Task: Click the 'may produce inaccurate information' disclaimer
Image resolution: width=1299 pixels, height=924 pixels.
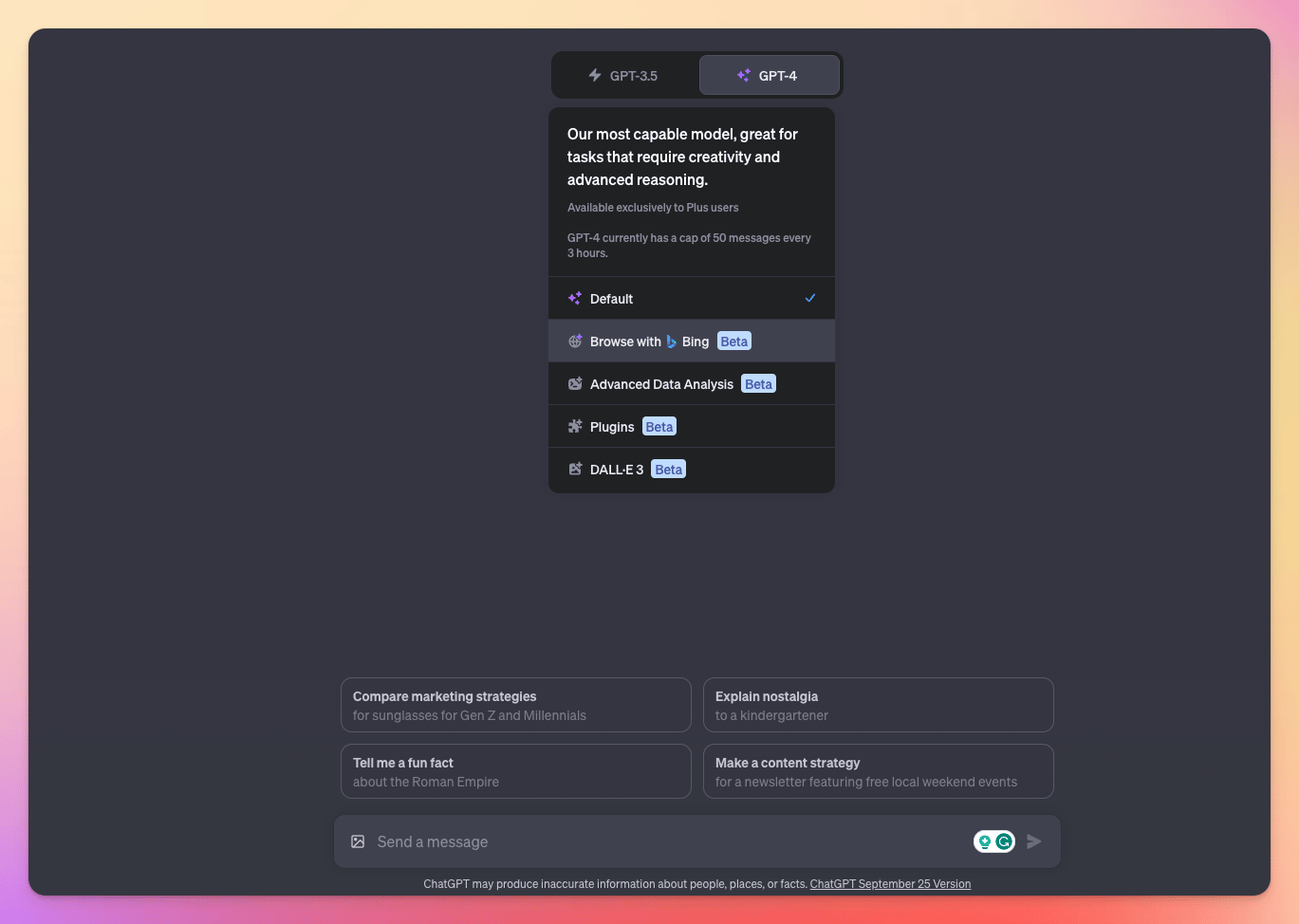Action: 615,884
